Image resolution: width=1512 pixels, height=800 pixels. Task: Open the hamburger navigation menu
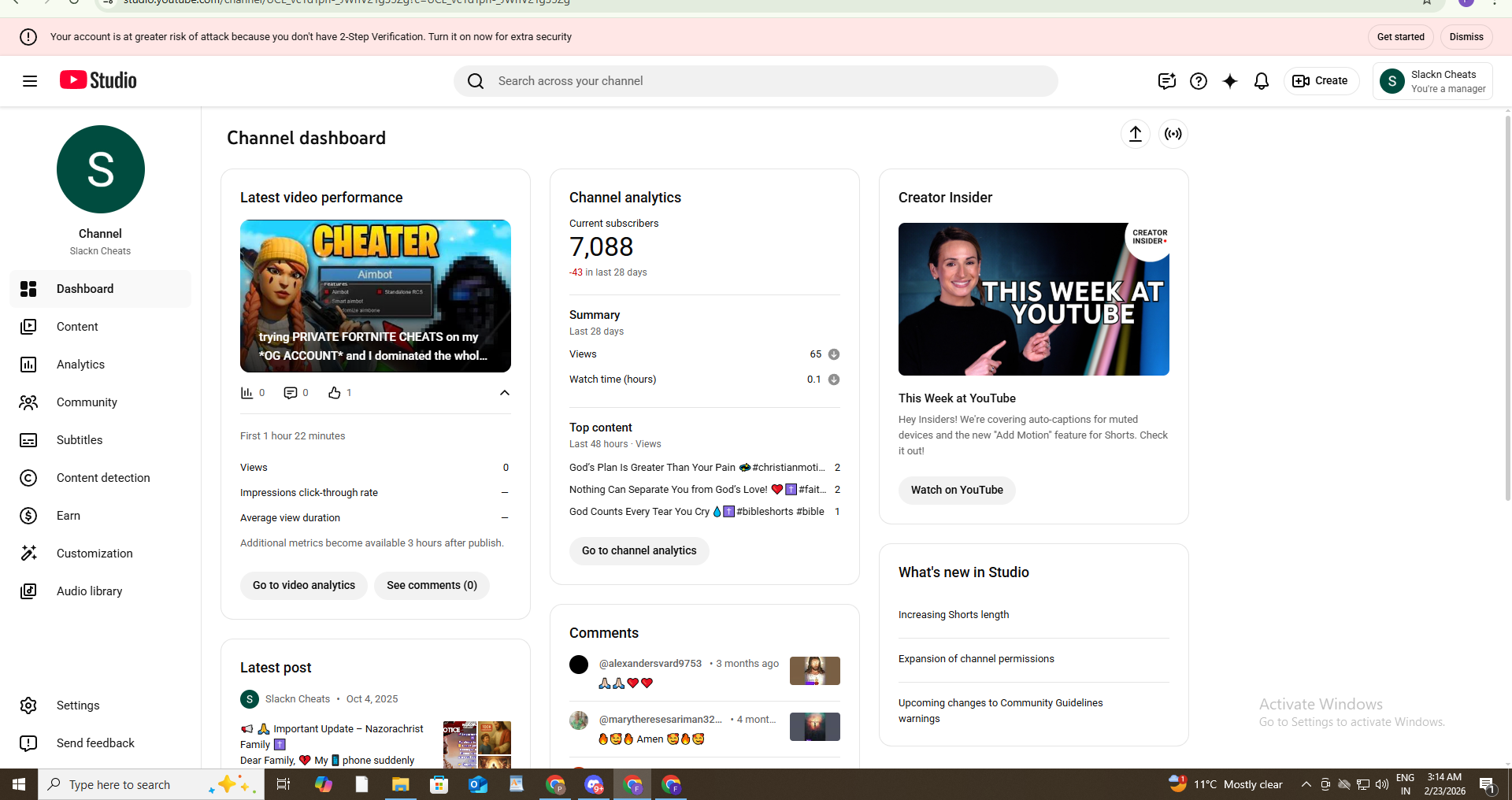point(30,81)
